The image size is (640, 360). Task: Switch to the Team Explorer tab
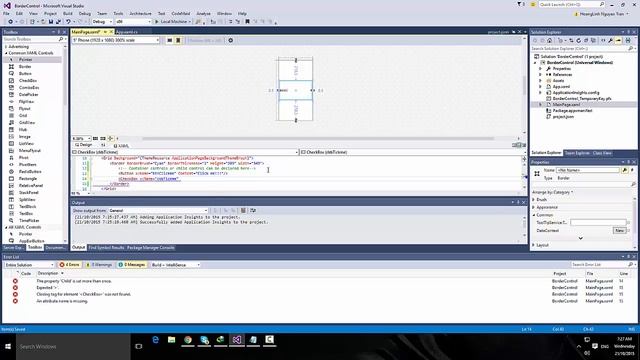click(x=577, y=153)
